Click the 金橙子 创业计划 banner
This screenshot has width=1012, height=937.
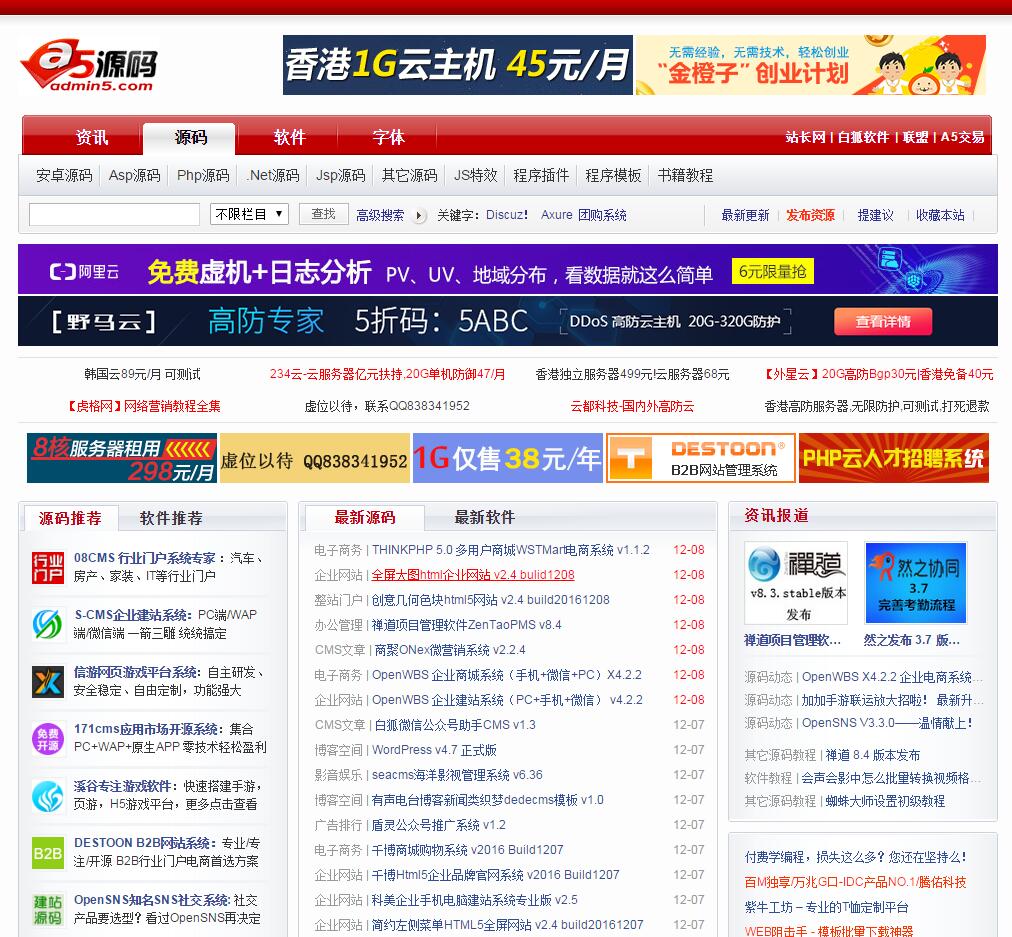811,65
